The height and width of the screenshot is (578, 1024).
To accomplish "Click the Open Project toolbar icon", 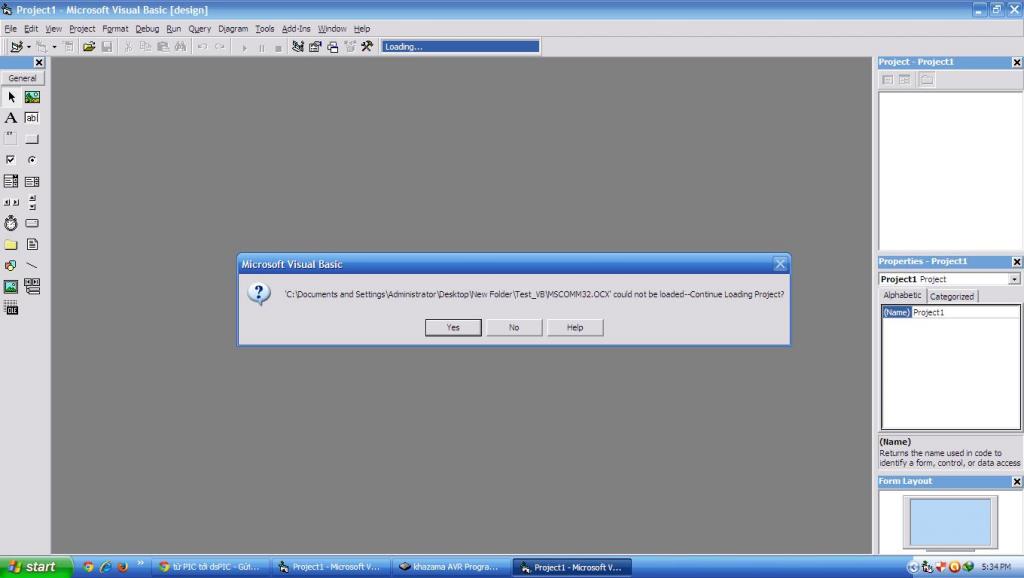I will pyautogui.click(x=89, y=46).
